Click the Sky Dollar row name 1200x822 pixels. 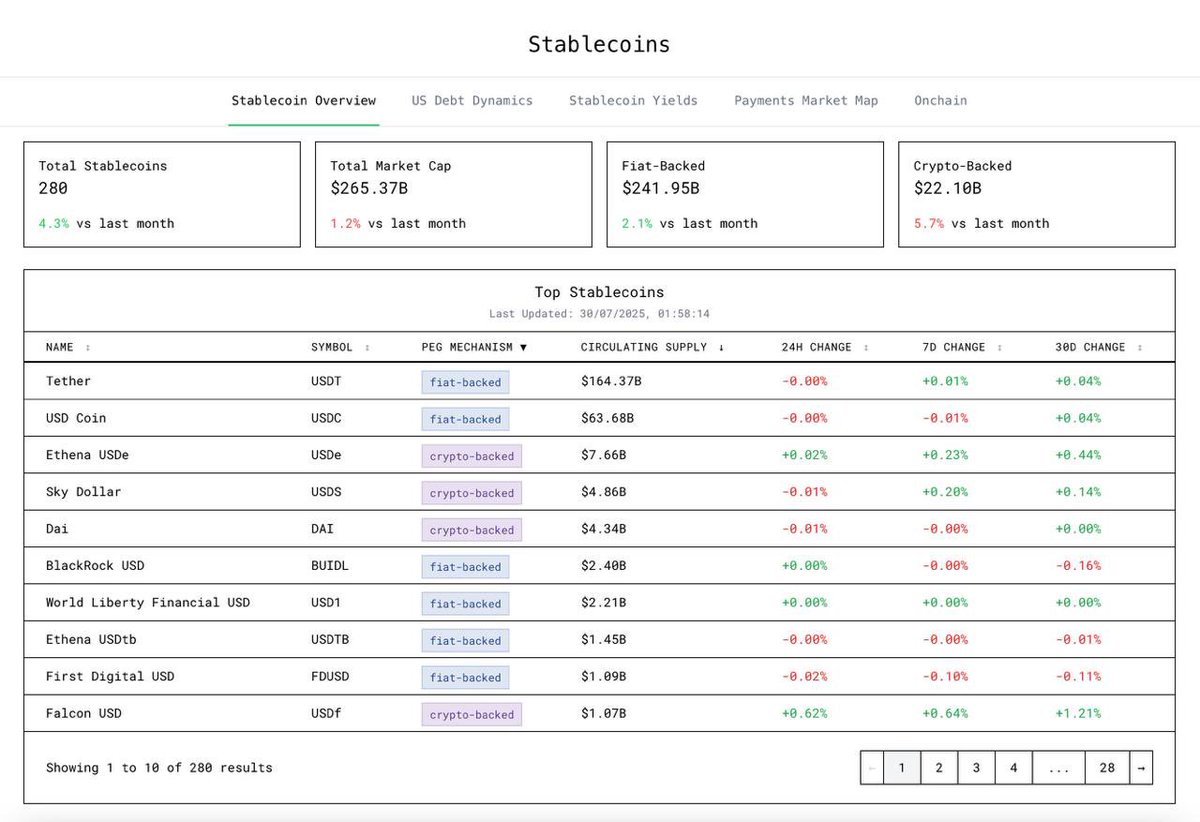tap(83, 492)
